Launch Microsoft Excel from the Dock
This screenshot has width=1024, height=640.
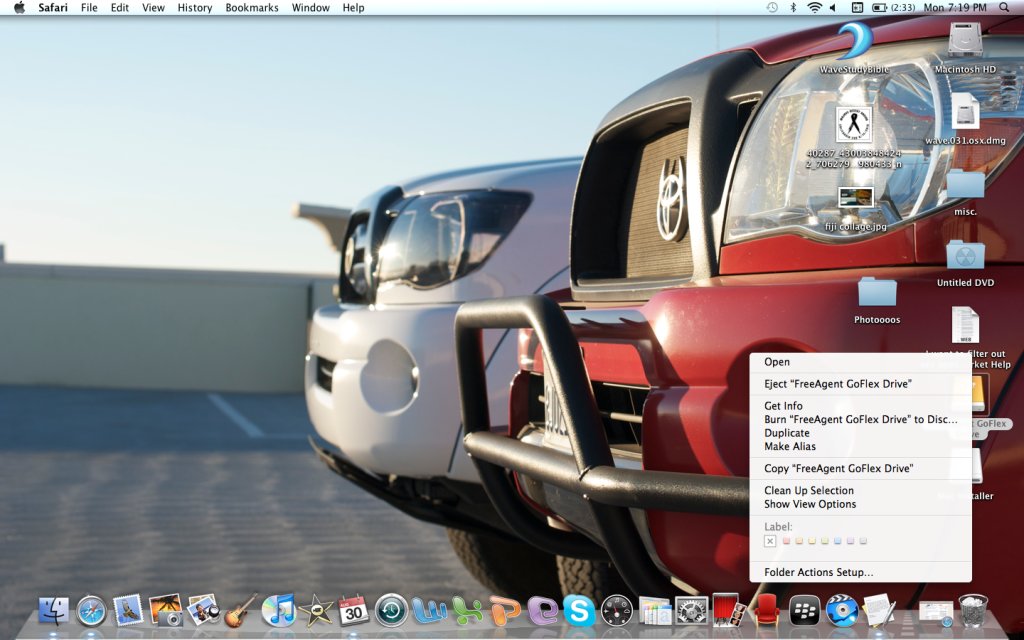coord(467,611)
